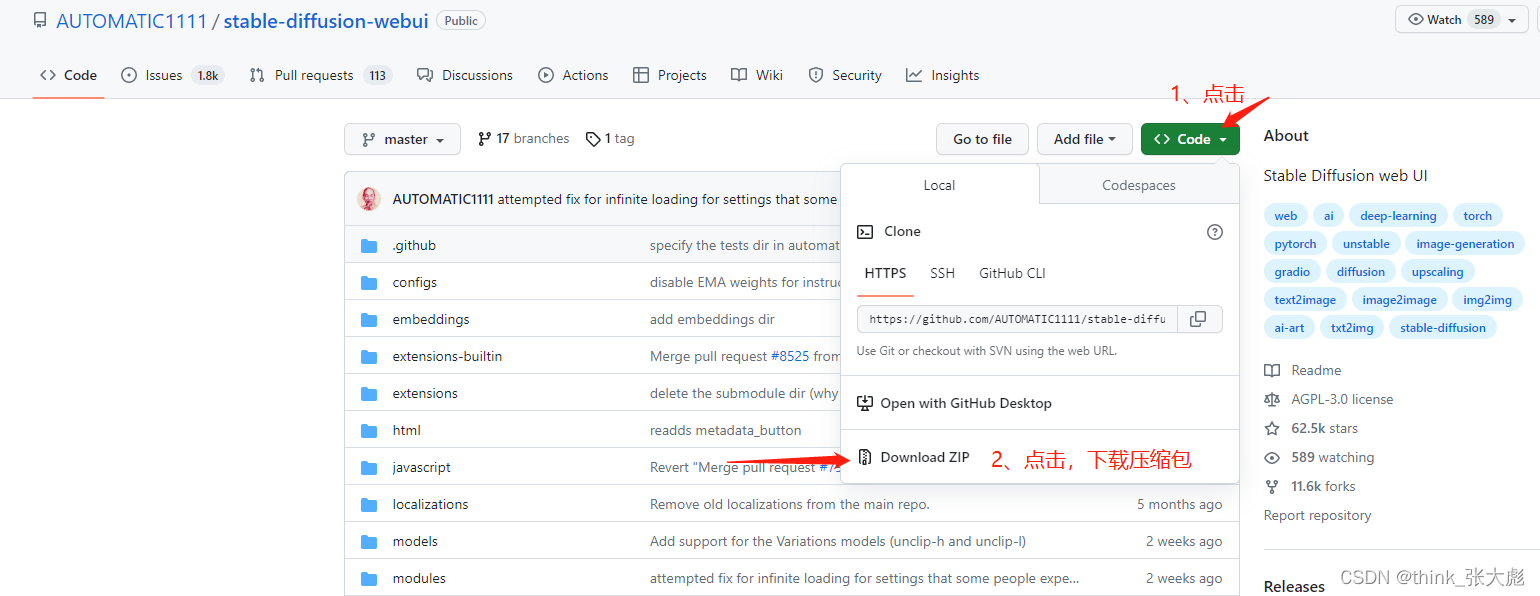This screenshot has height=596, width=1540.
Task: Click the upscaling topic tag
Action: click(1437, 272)
